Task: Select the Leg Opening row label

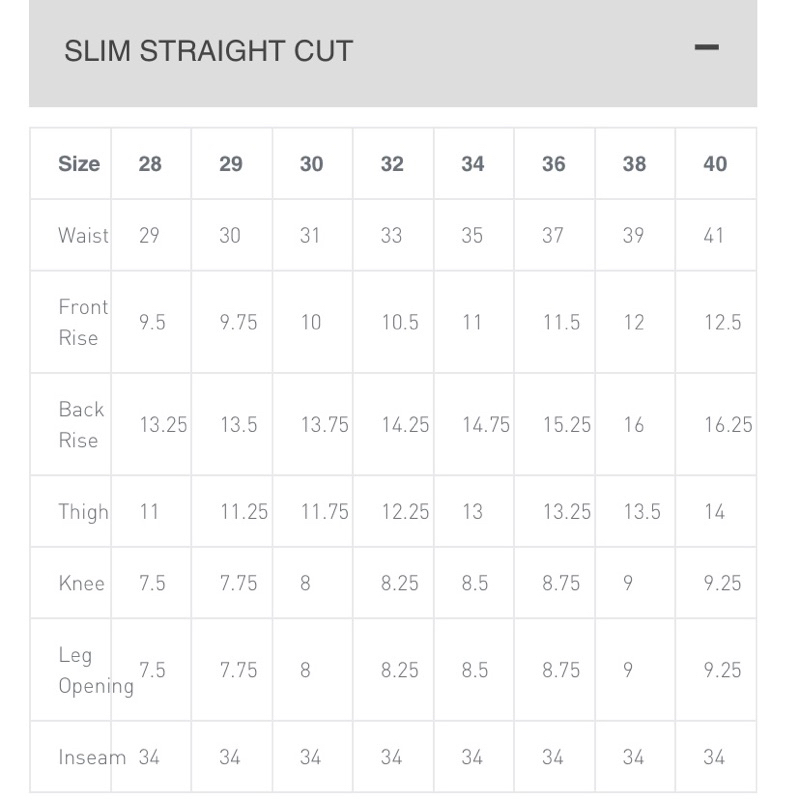Action: [95, 670]
